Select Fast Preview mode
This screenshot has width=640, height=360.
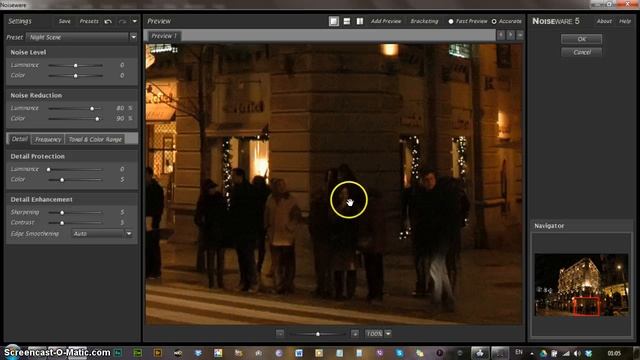468,21
